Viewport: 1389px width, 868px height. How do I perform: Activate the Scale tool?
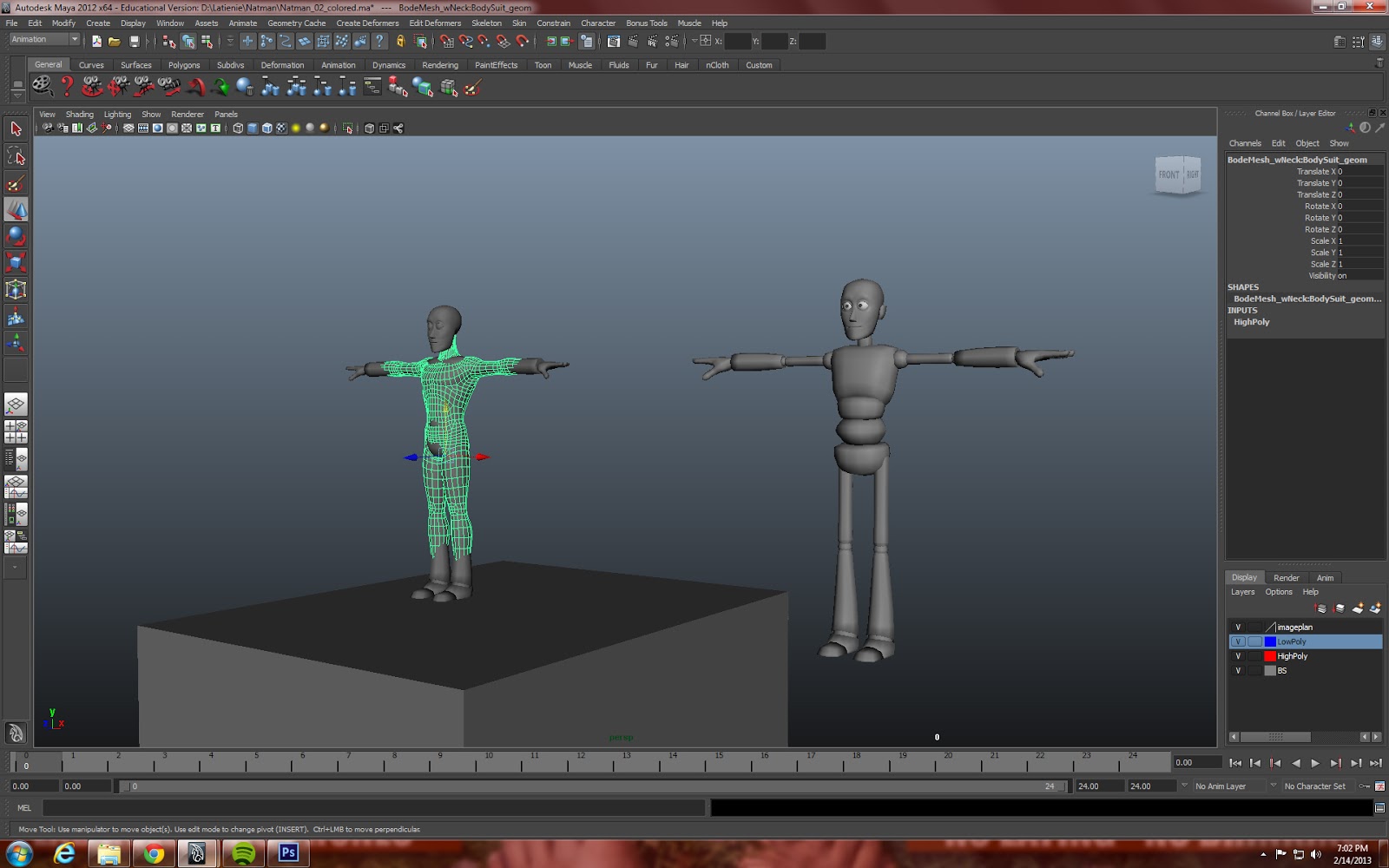[x=16, y=261]
